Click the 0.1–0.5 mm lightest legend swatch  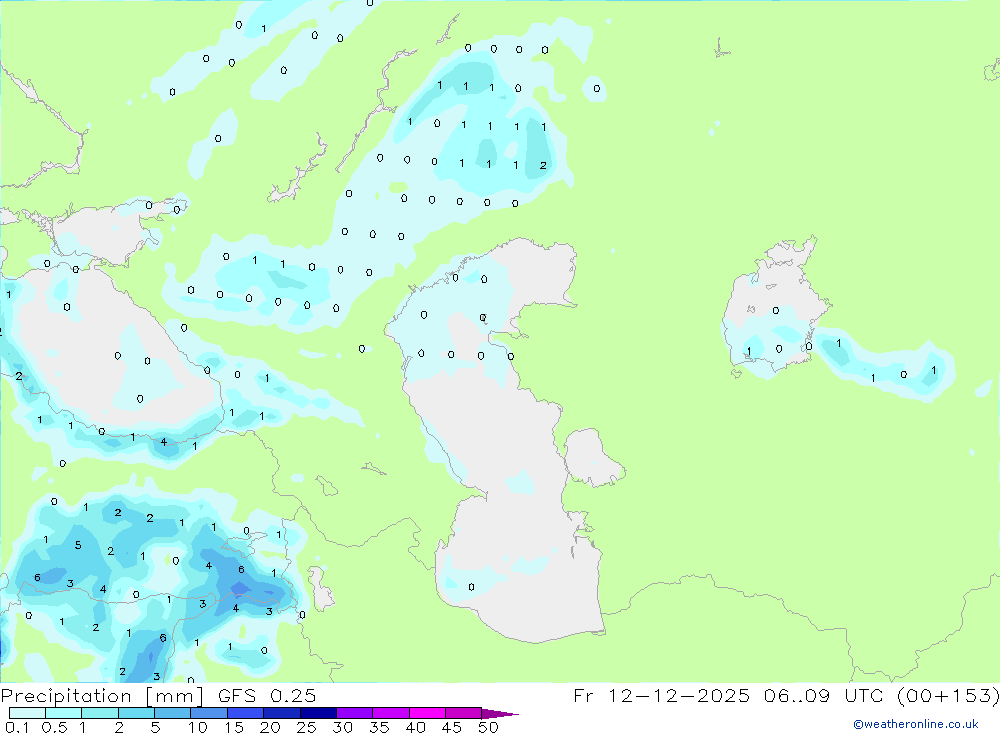click(x=27, y=713)
